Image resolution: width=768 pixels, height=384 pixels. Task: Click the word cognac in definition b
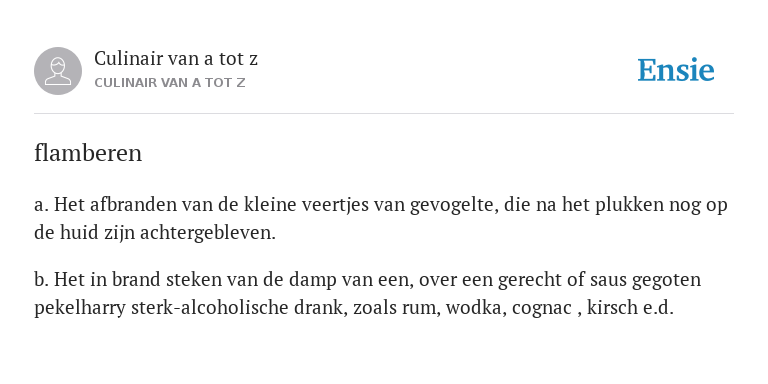pos(542,308)
